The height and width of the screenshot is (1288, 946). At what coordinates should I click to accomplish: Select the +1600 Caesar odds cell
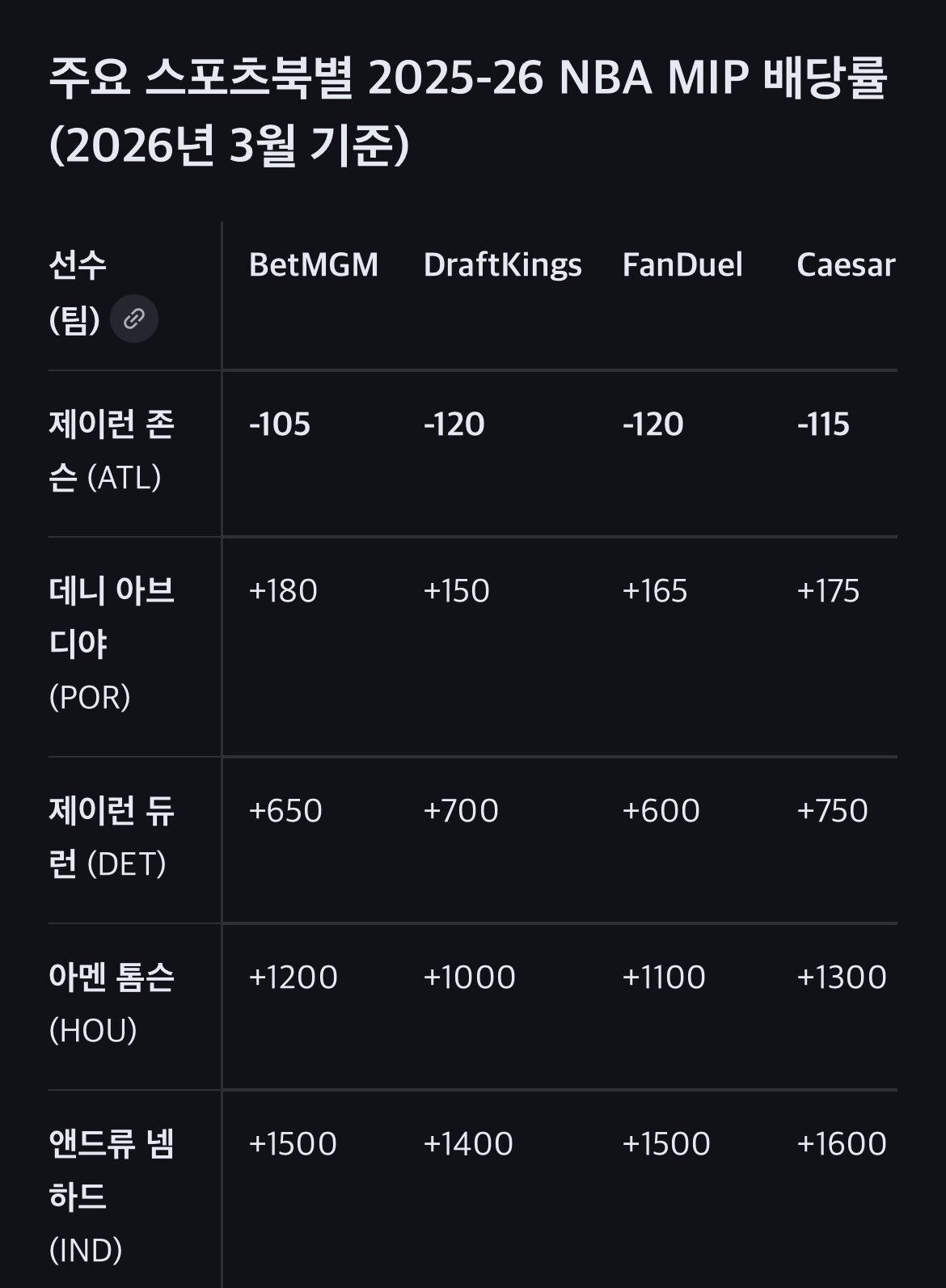pyautogui.click(x=842, y=1144)
